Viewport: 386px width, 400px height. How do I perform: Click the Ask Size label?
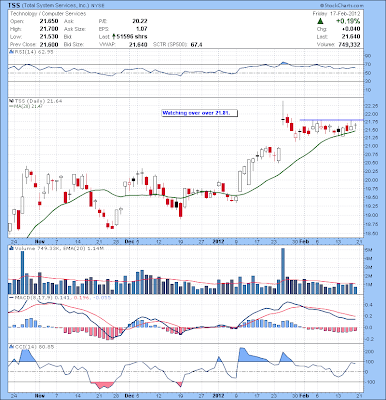tap(75, 29)
